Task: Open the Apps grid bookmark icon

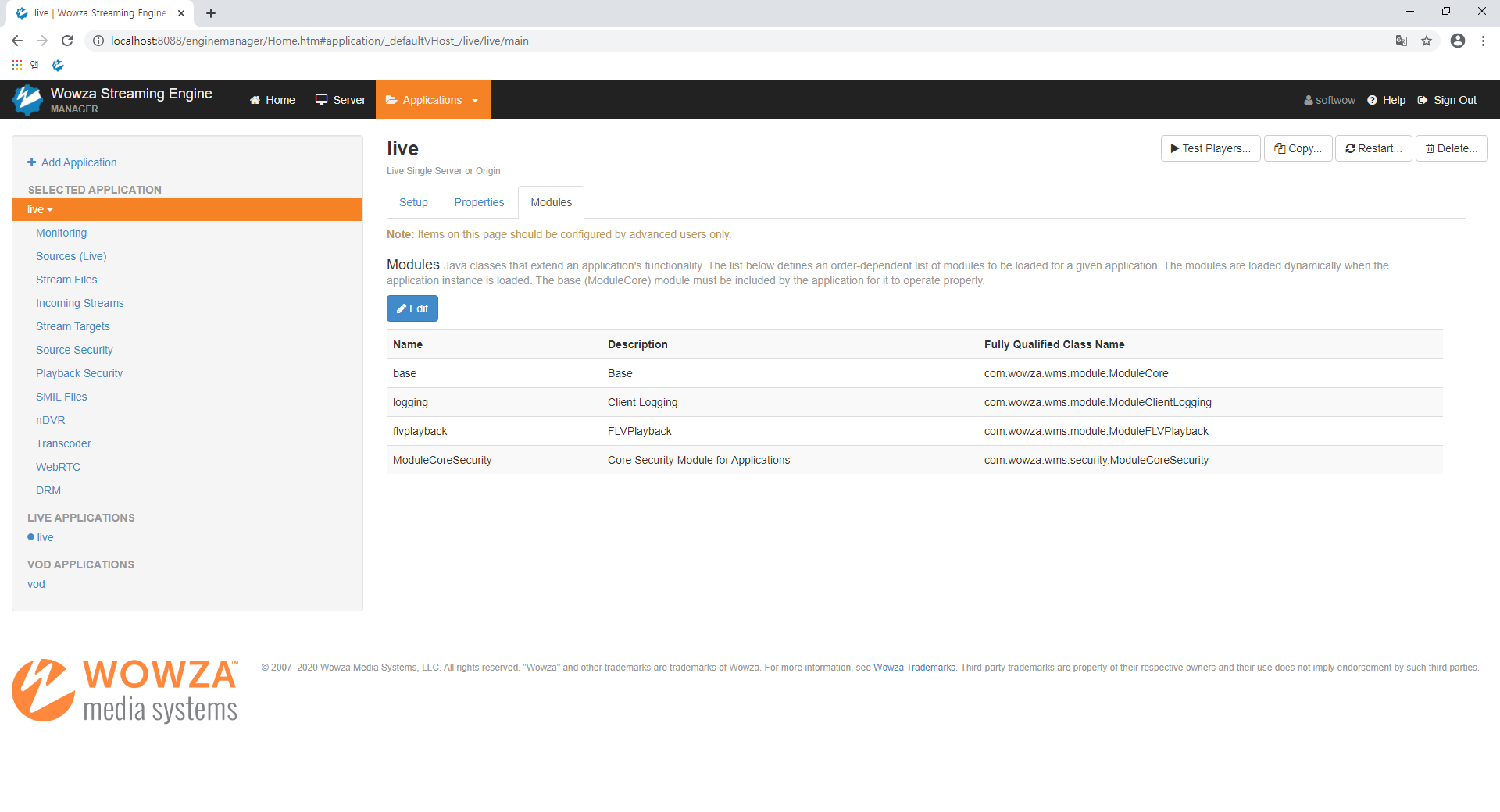Action: tap(16, 66)
